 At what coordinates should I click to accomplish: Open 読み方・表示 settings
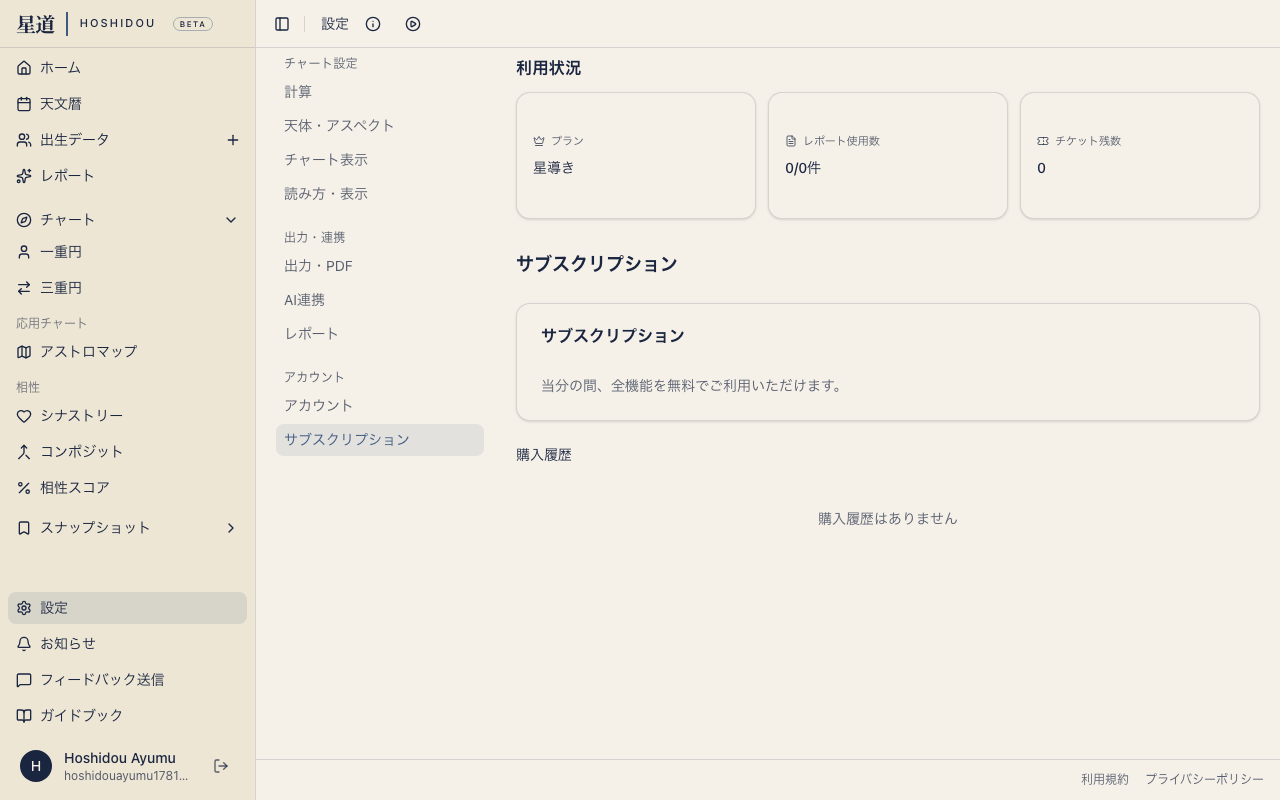380,194
